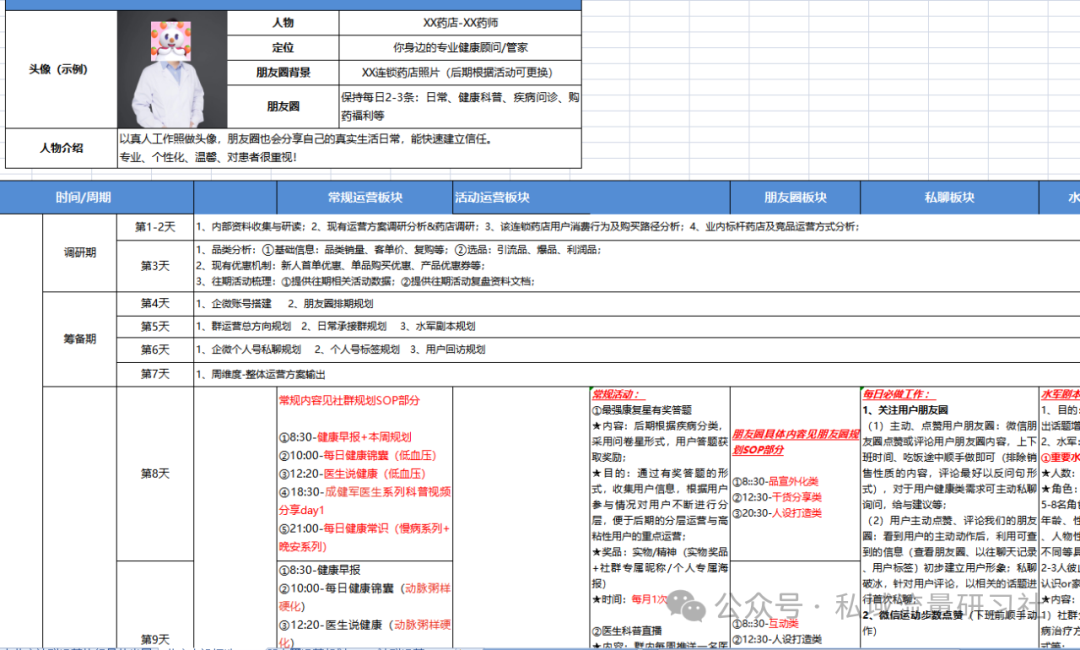Click the line '②10:00-每日健康锦囊（低血压）'

coord(357,455)
